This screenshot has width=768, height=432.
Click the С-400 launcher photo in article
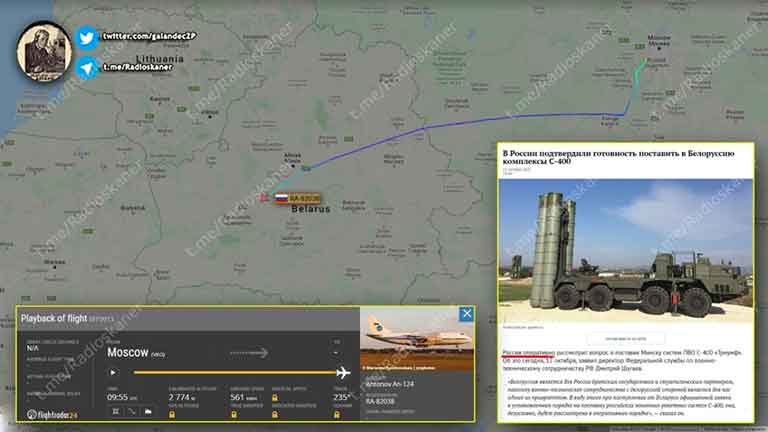pyautogui.click(x=626, y=250)
